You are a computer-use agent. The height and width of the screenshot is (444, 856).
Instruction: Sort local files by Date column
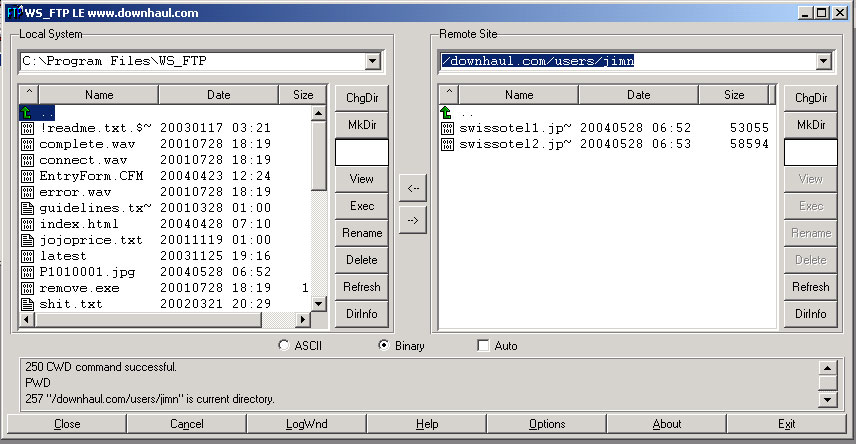[218, 94]
